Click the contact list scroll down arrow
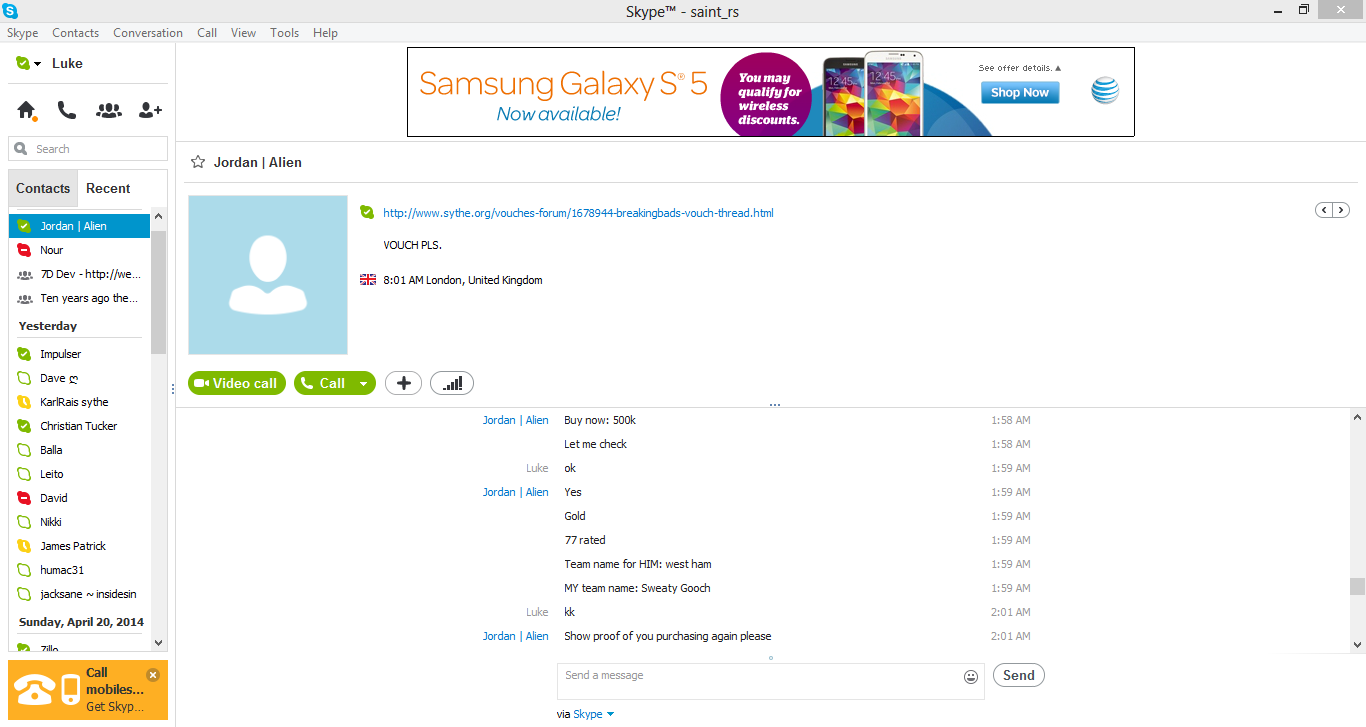1366x727 pixels. 159,643
